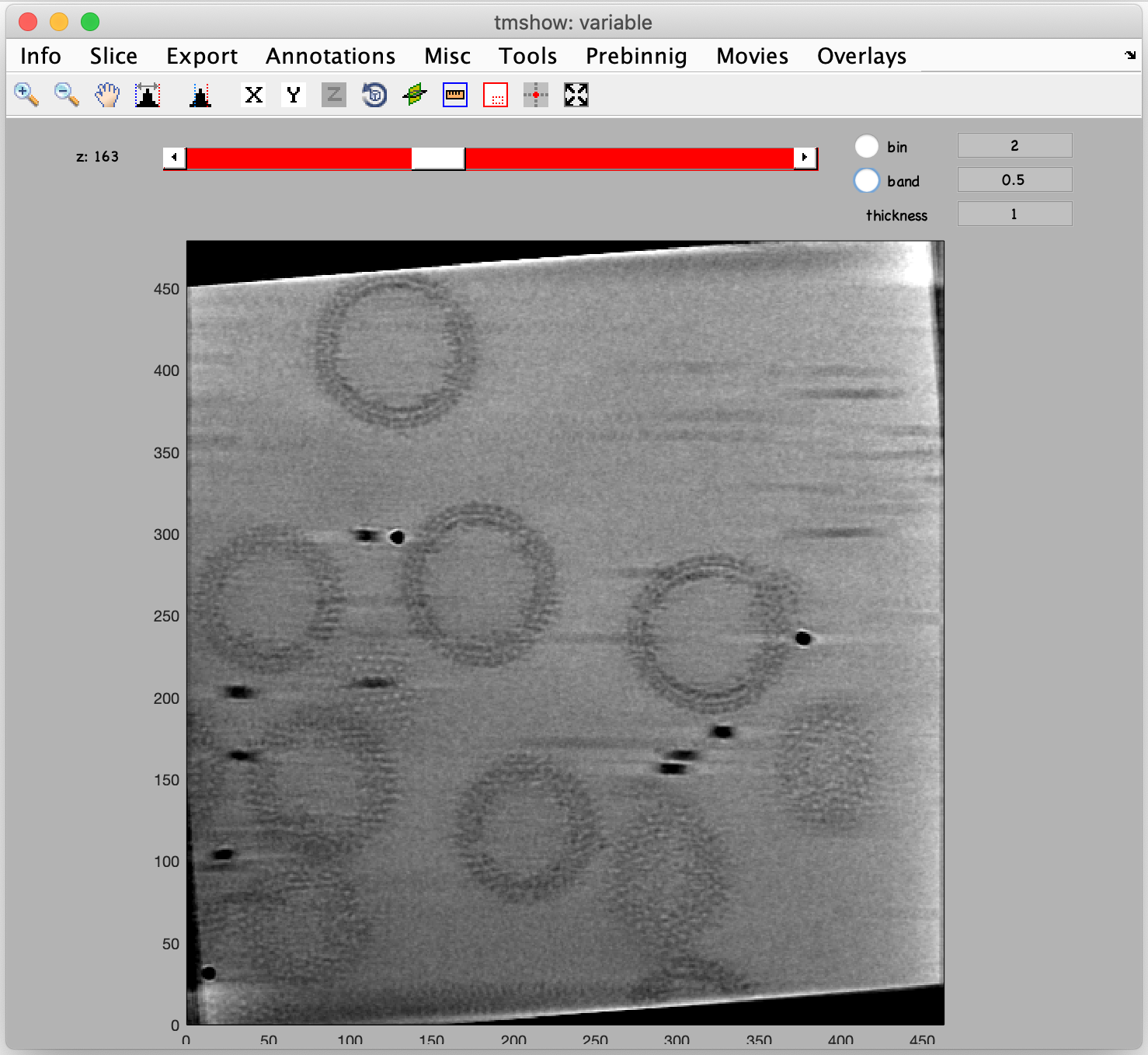
Task: Expand the toolbar overflow arrow at top right
Action: pyautogui.click(x=1129, y=55)
